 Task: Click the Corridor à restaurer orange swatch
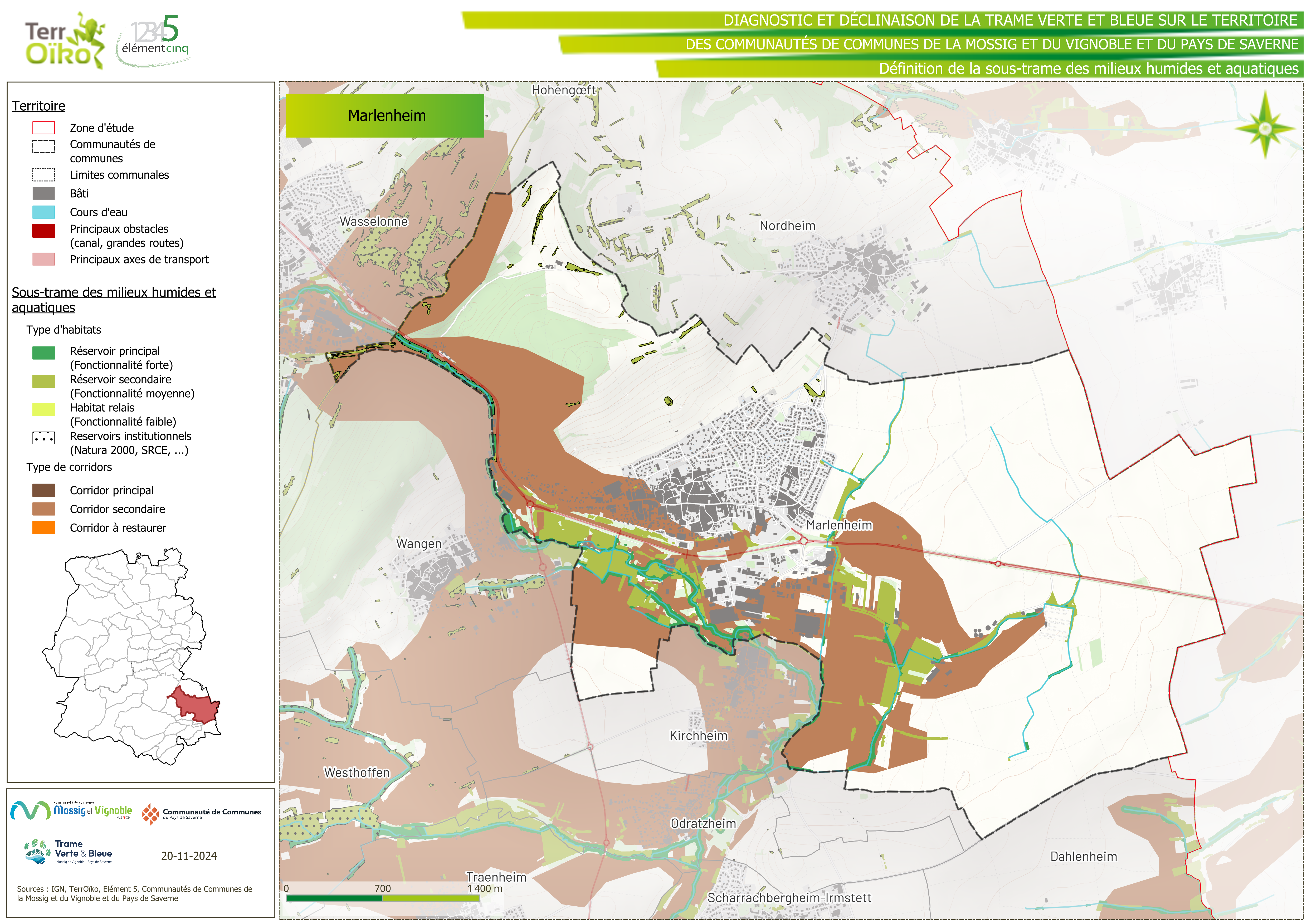coord(44,528)
